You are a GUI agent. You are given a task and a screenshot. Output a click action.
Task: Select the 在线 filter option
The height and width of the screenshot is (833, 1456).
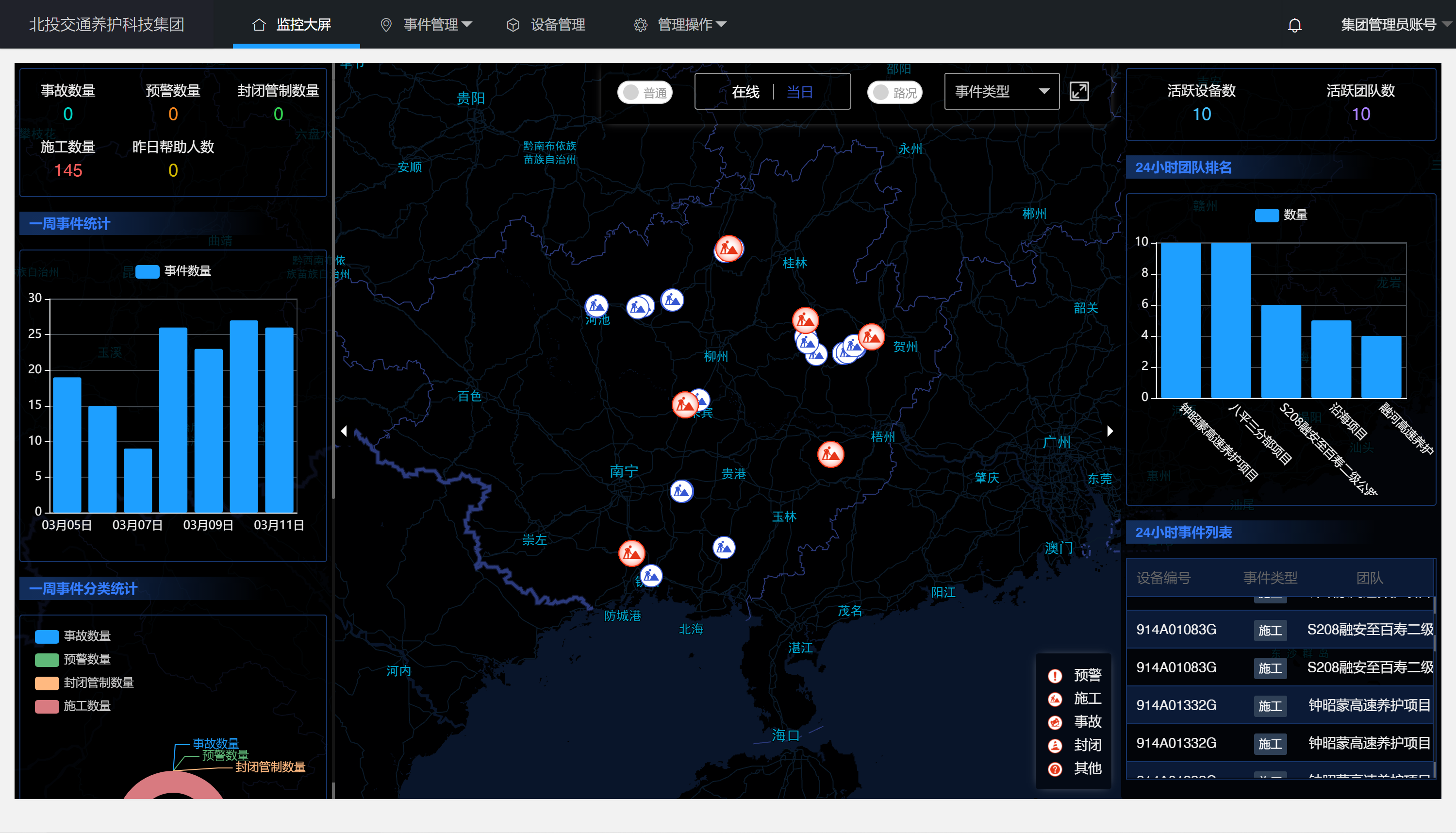tap(745, 92)
